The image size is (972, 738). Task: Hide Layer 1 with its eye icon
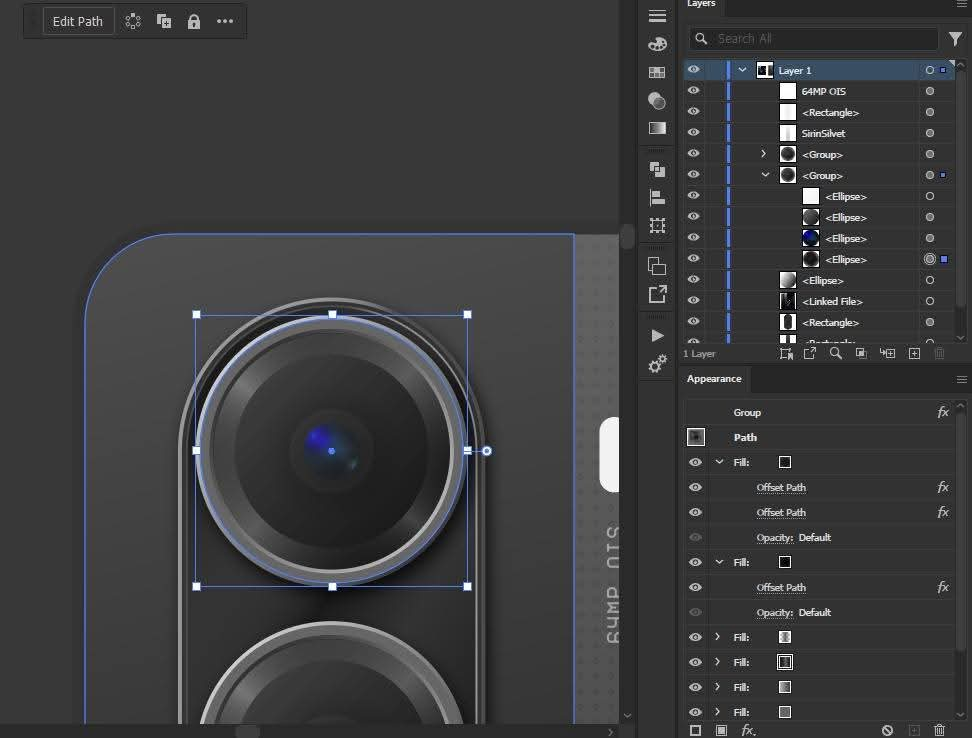pyautogui.click(x=694, y=69)
